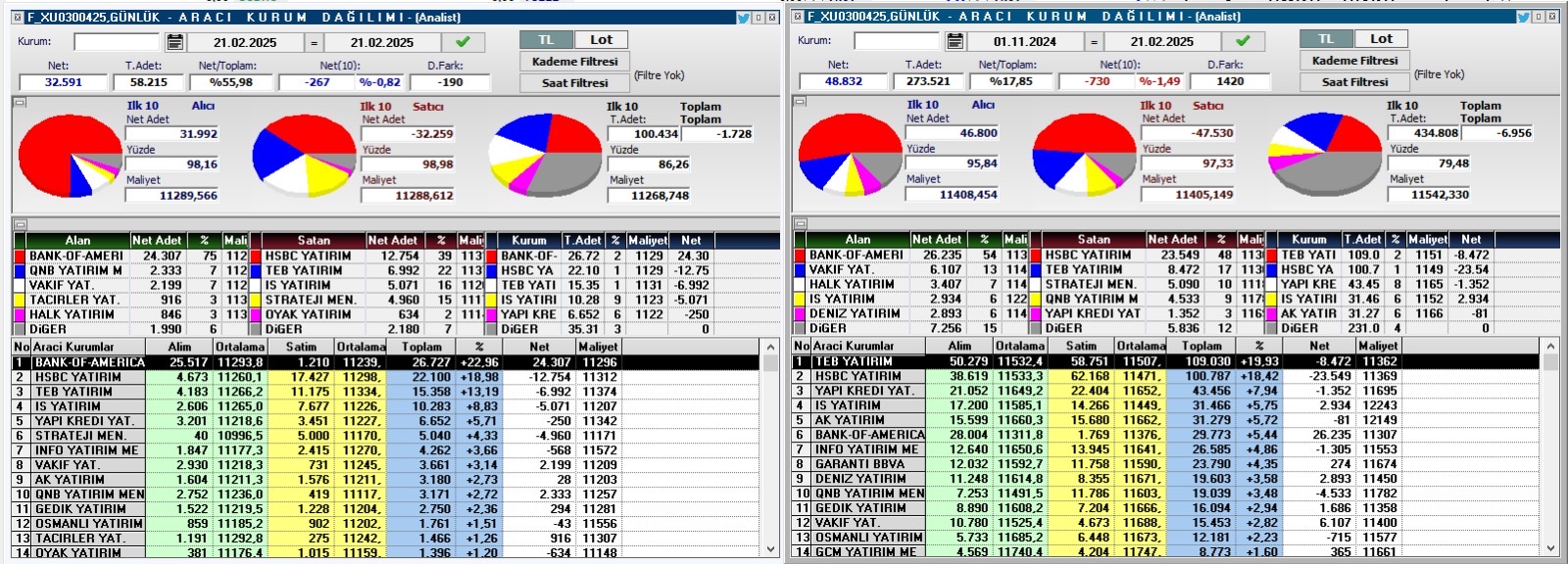The height and width of the screenshot is (564, 1568).
Task: Click magenta swatch beside OYAK YATIRIM in left Satan list
Action: [256, 314]
